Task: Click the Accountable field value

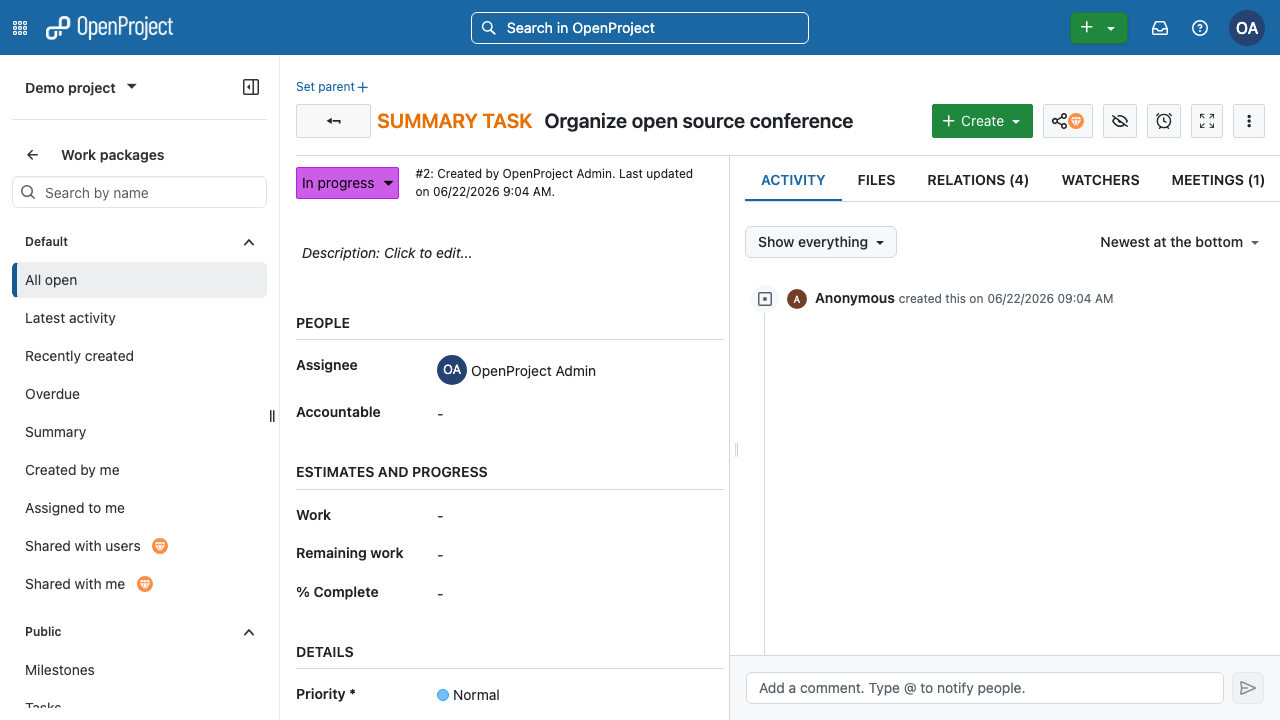Action: [440, 413]
